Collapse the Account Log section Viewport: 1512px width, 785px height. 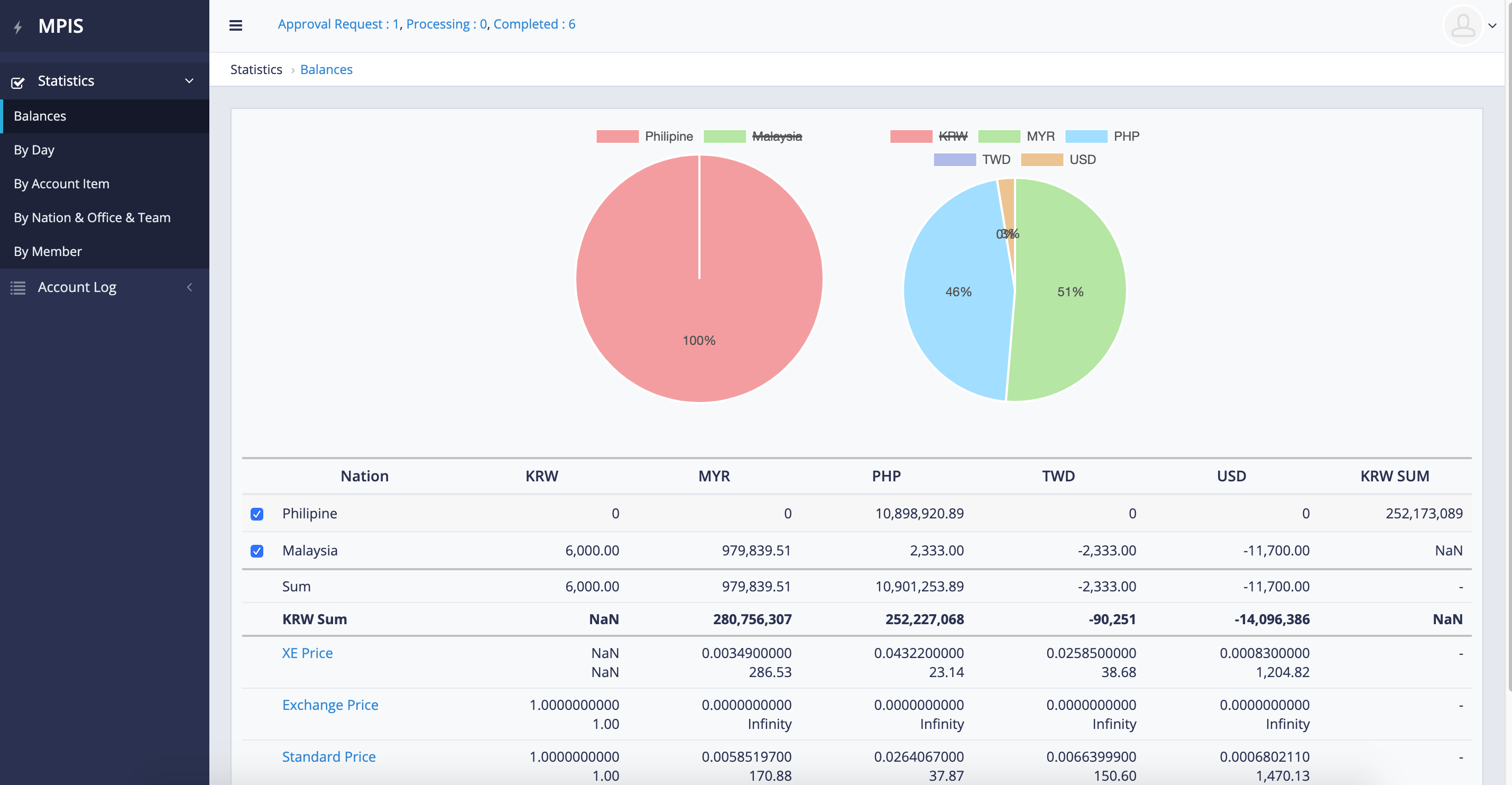click(x=189, y=287)
